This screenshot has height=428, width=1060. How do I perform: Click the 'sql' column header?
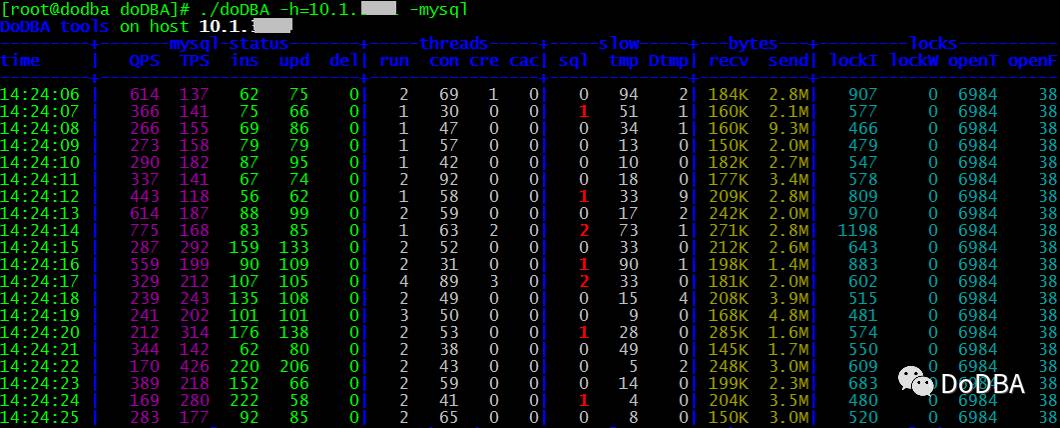pyautogui.click(x=574, y=60)
